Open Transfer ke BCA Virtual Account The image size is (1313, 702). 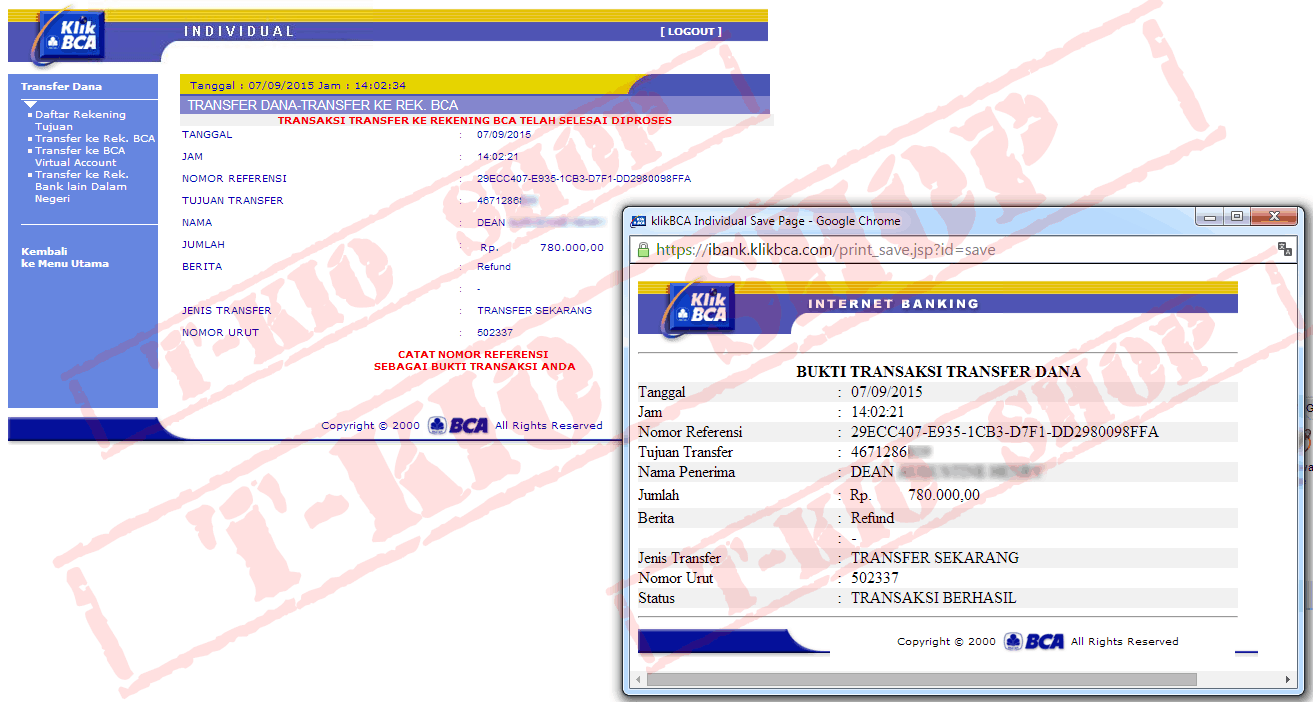pos(80,156)
